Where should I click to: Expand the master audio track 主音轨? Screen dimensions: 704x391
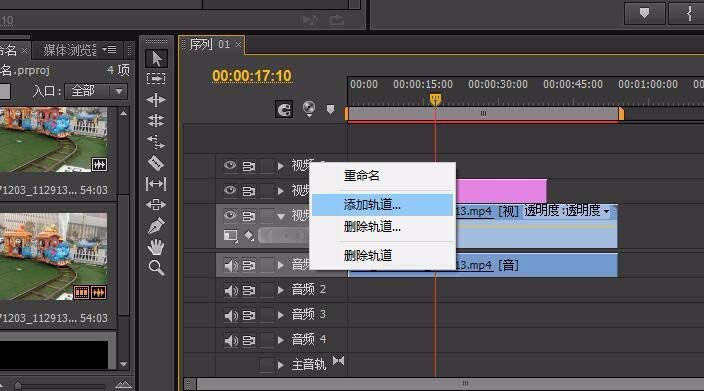pyautogui.click(x=281, y=365)
